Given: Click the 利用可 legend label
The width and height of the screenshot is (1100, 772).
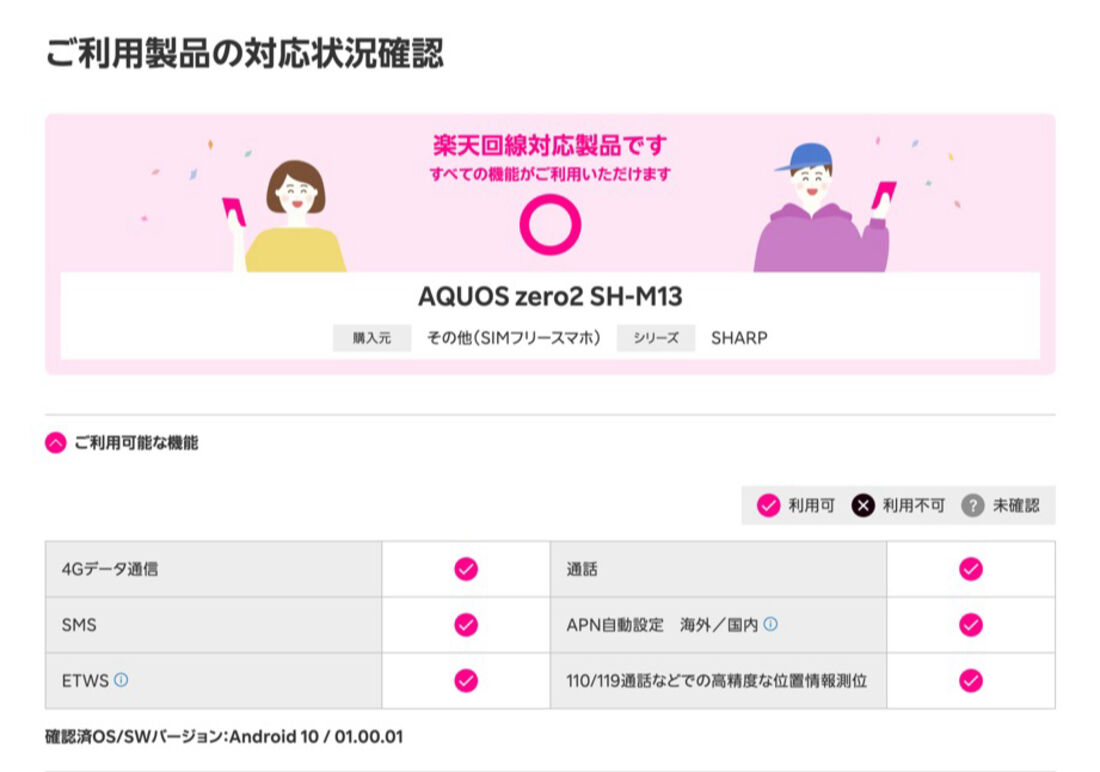Looking at the screenshot, I should (812, 505).
